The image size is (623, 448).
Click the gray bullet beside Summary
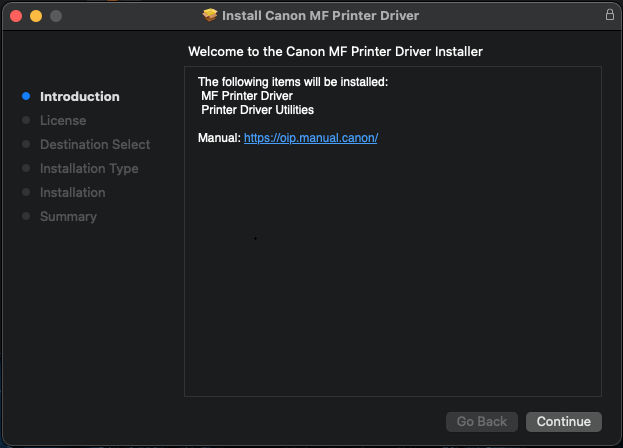coord(26,217)
